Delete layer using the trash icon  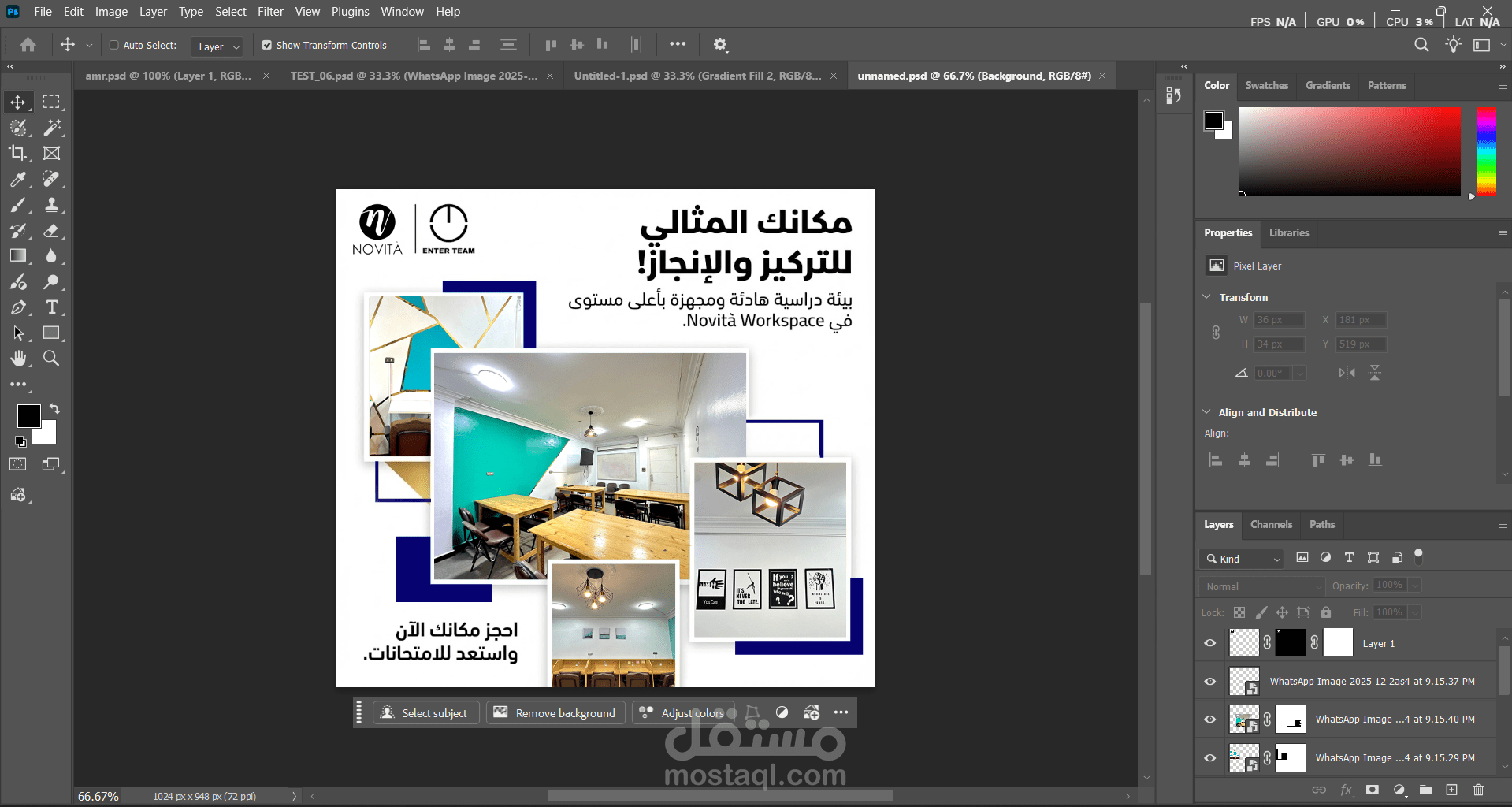1479,790
